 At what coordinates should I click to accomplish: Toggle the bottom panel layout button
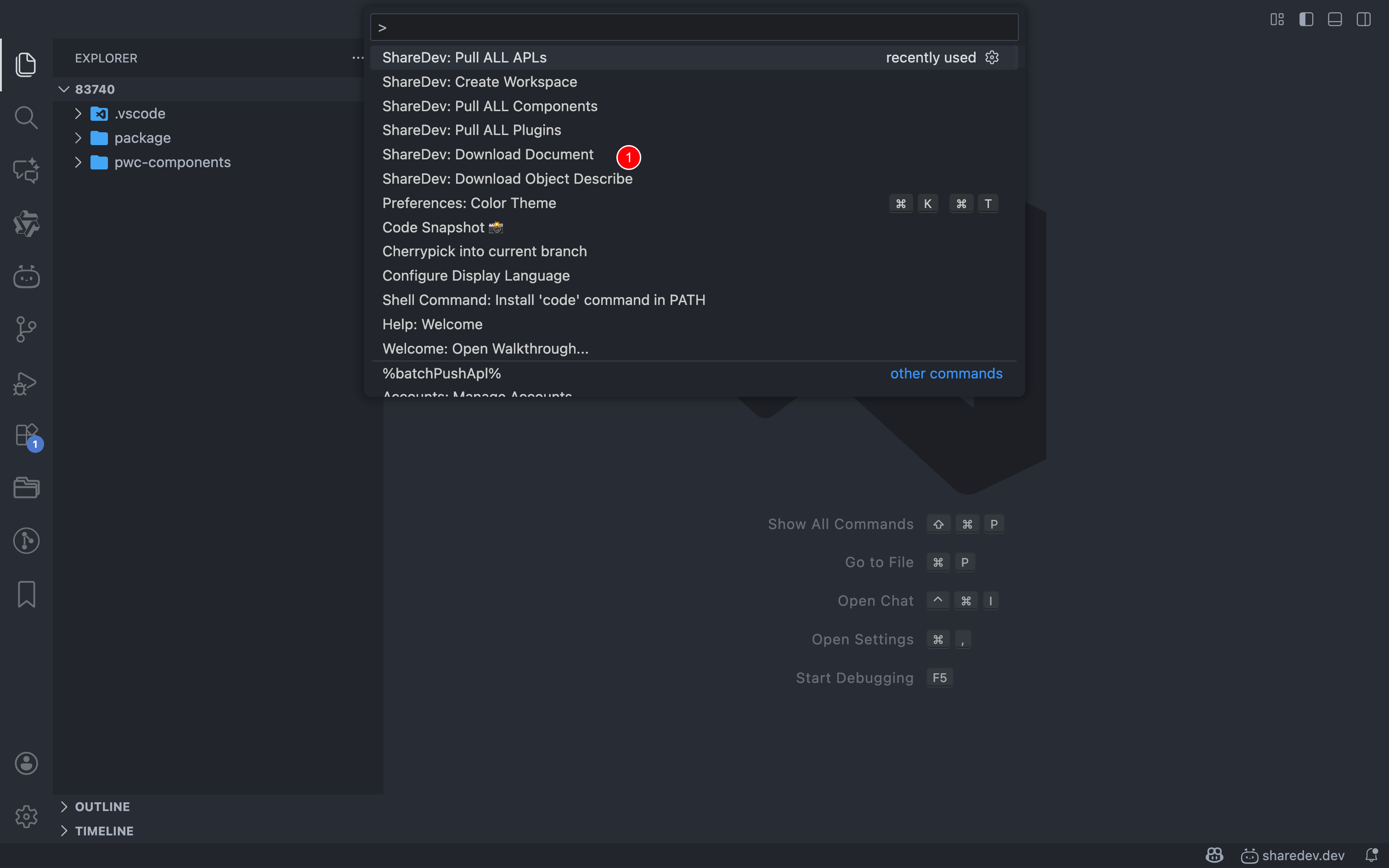click(x=1335, y=19)
